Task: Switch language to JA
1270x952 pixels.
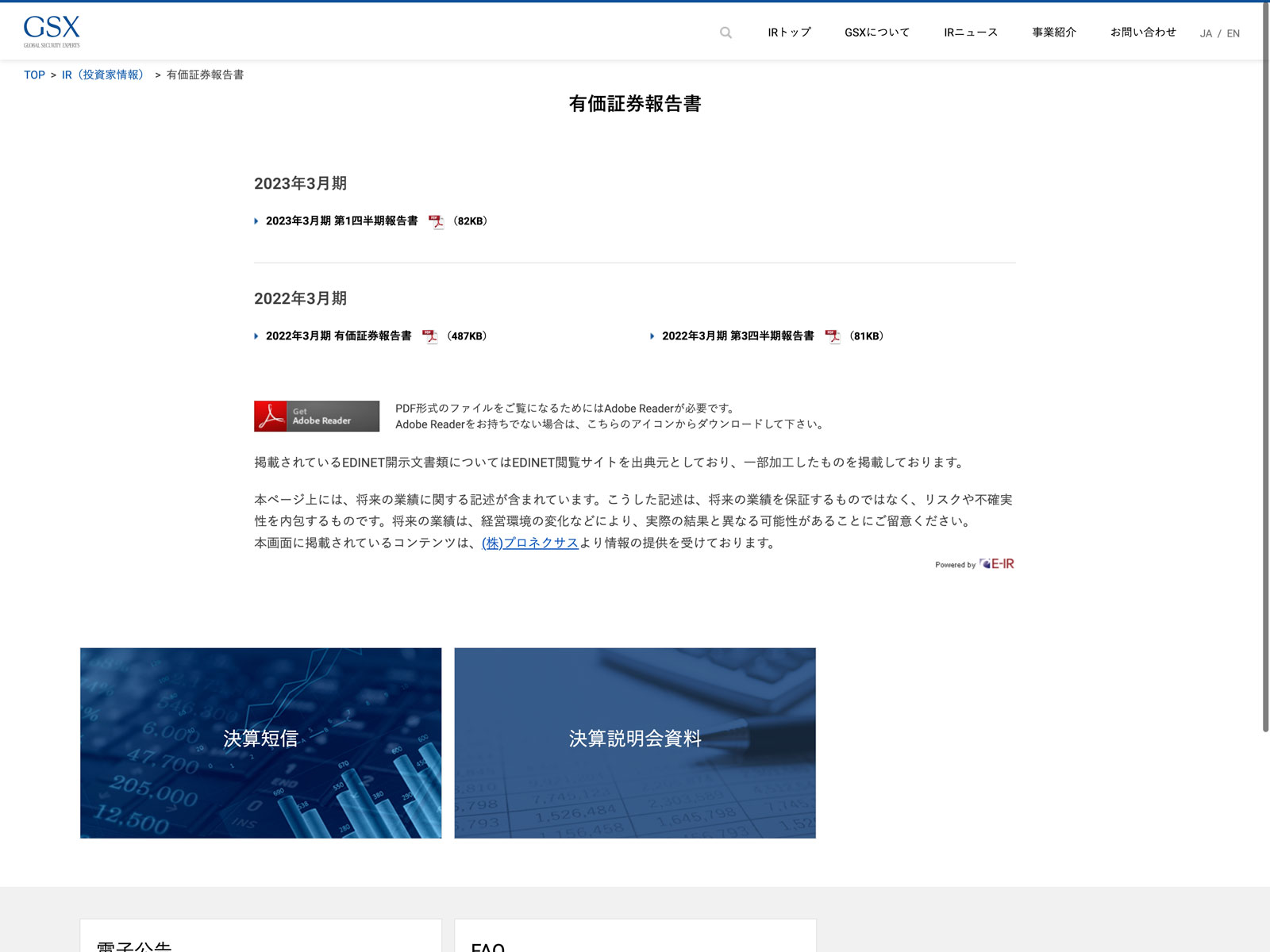Action: pos(1206,33)
